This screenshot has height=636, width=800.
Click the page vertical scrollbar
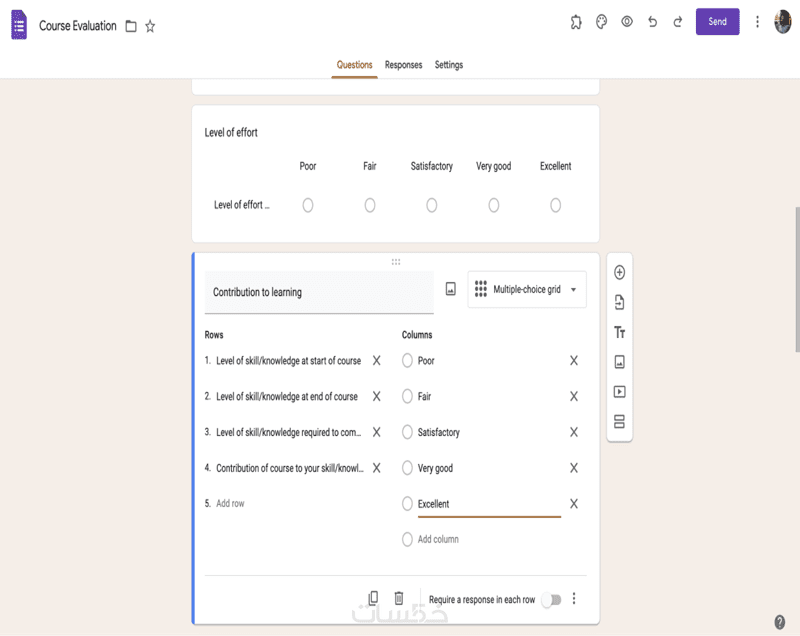(x=797, y=279)
